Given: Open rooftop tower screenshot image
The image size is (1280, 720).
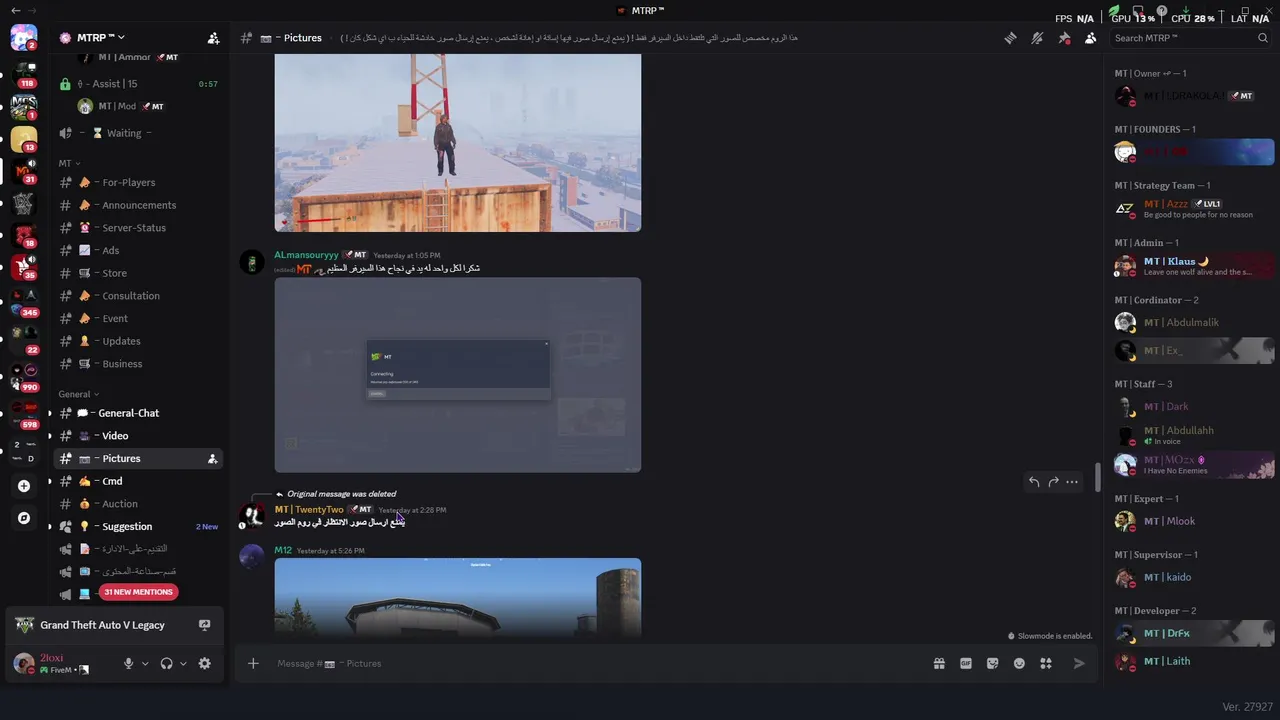Looking at the screenshot, I should (458, 143).
